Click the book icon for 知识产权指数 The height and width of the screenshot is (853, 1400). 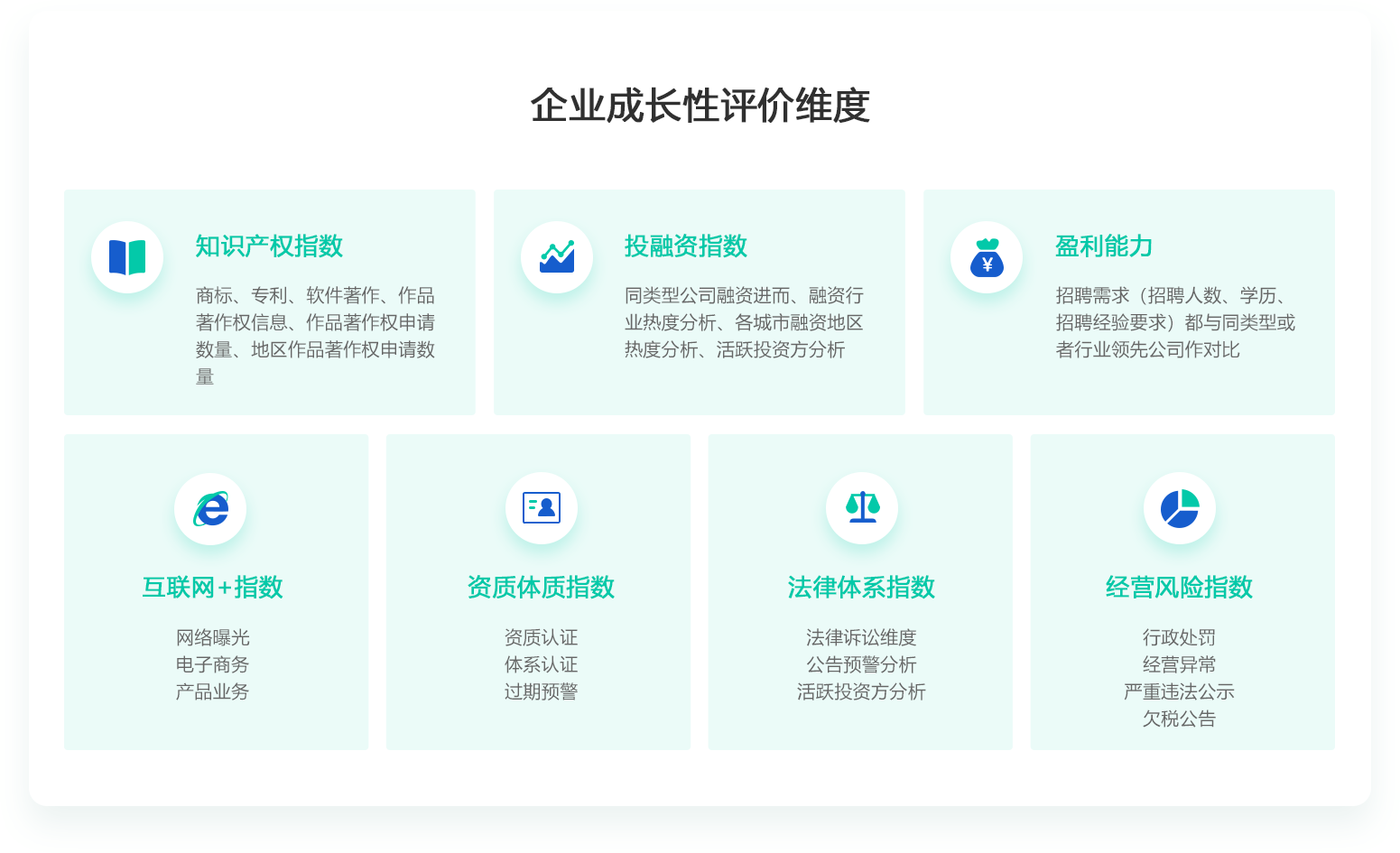pos(127,257)
